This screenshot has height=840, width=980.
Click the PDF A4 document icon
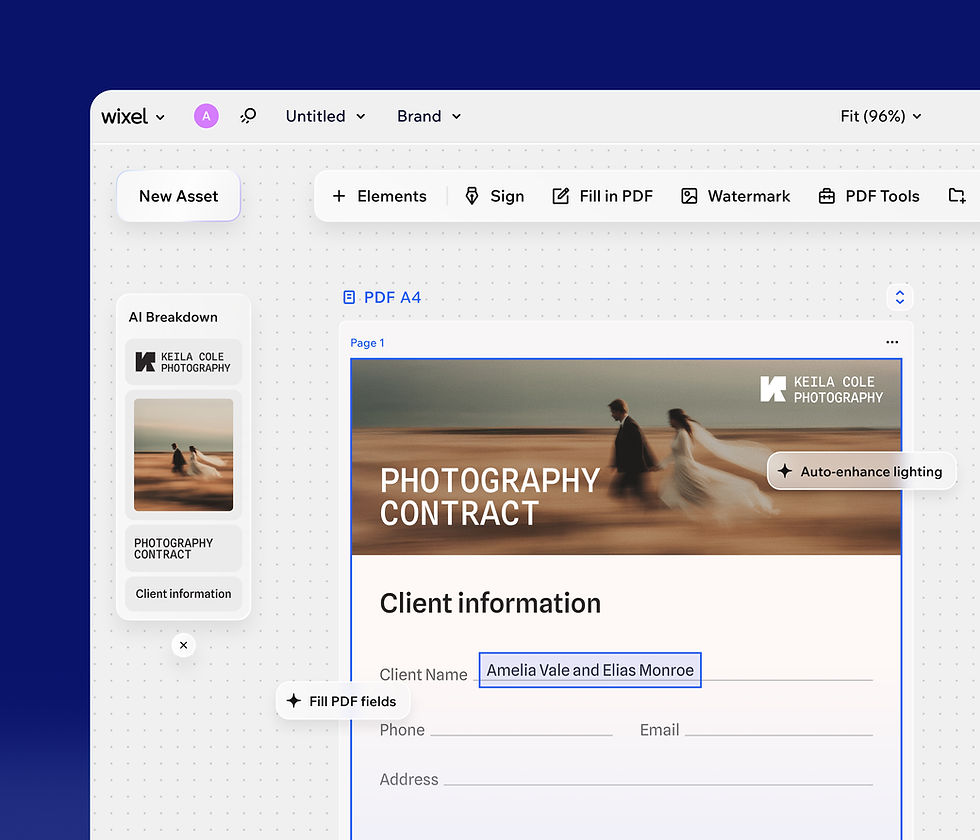pyautogui.click(x=348, y=297)
